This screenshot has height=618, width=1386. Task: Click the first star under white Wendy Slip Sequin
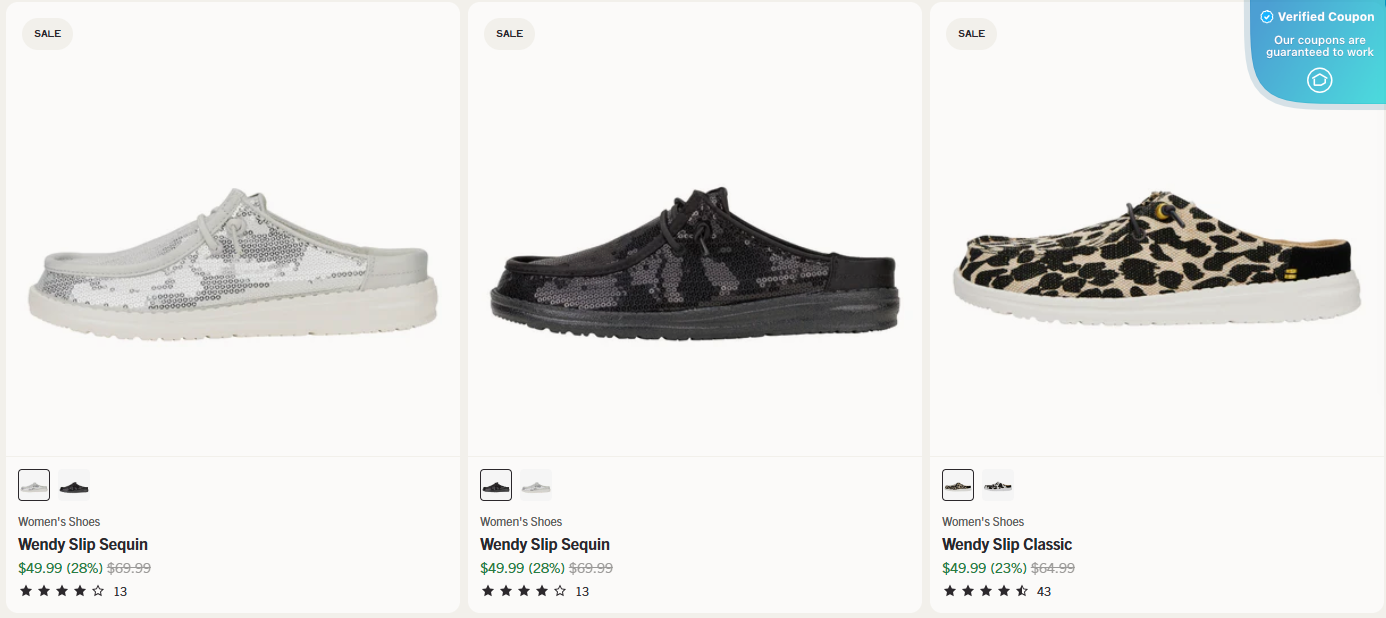(x=24, y=590)
